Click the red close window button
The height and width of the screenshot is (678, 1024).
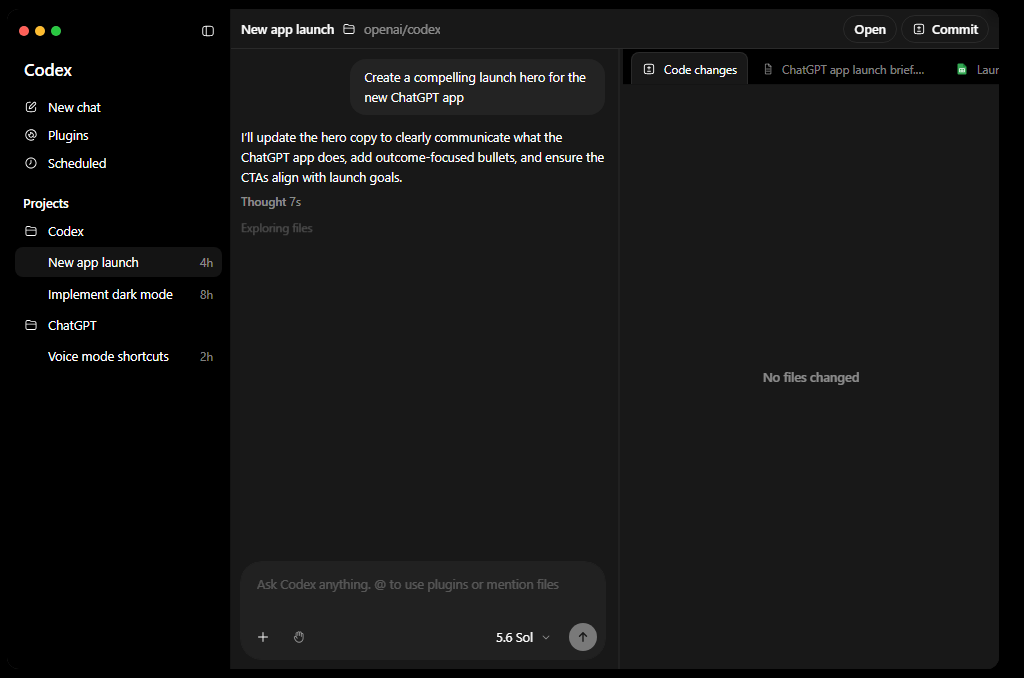coord(24,31)
